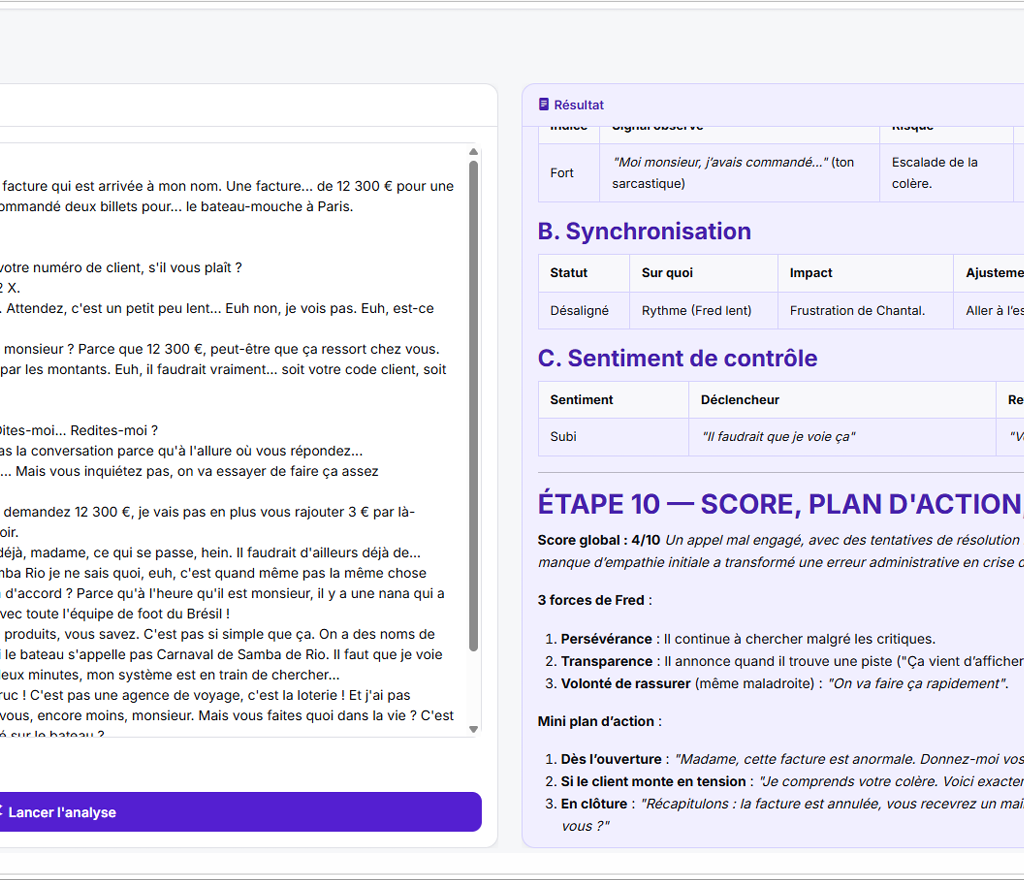Click the transcript vertical scrollbar thumb
1024x880 pixels.
[x=473, y=406]
